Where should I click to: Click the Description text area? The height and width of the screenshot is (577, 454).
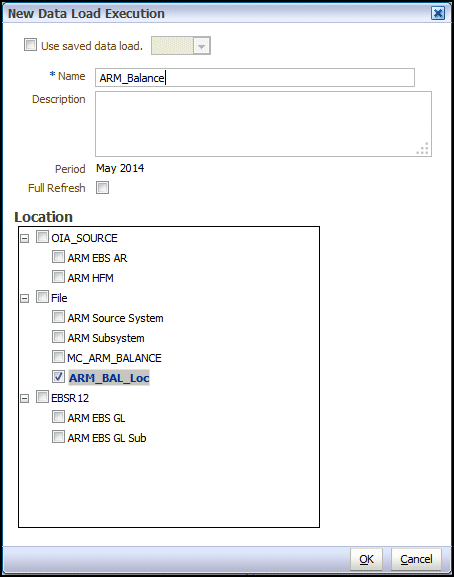pyautogui.click(x=263, y=124)
